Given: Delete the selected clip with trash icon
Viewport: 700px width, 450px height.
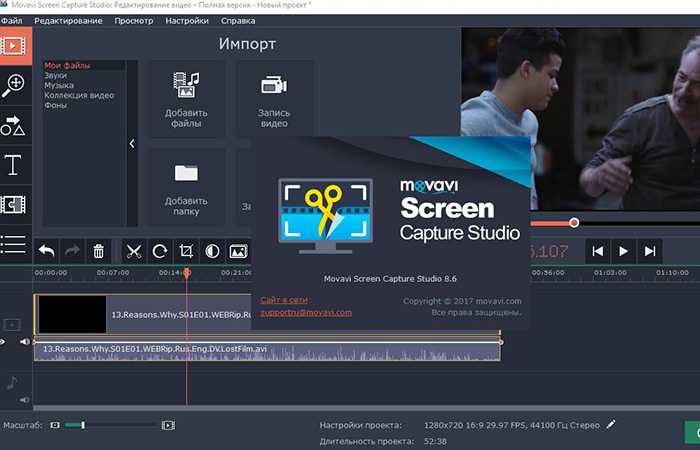Looking at the screenshot, I should [99, 251].
